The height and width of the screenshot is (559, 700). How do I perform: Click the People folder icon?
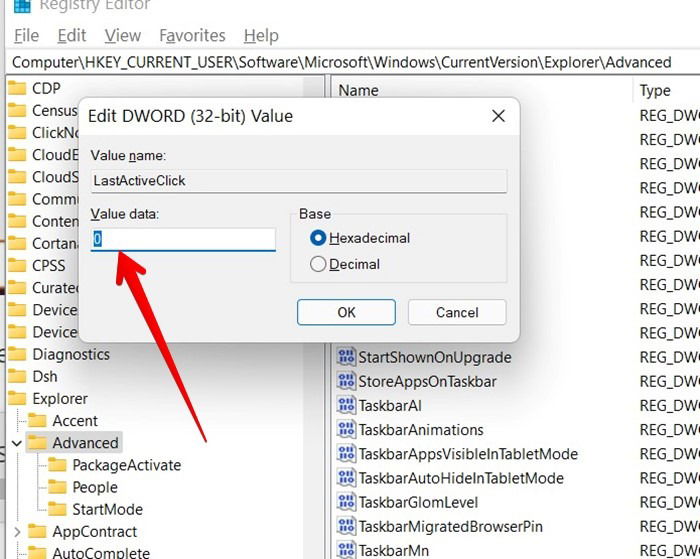57,487
